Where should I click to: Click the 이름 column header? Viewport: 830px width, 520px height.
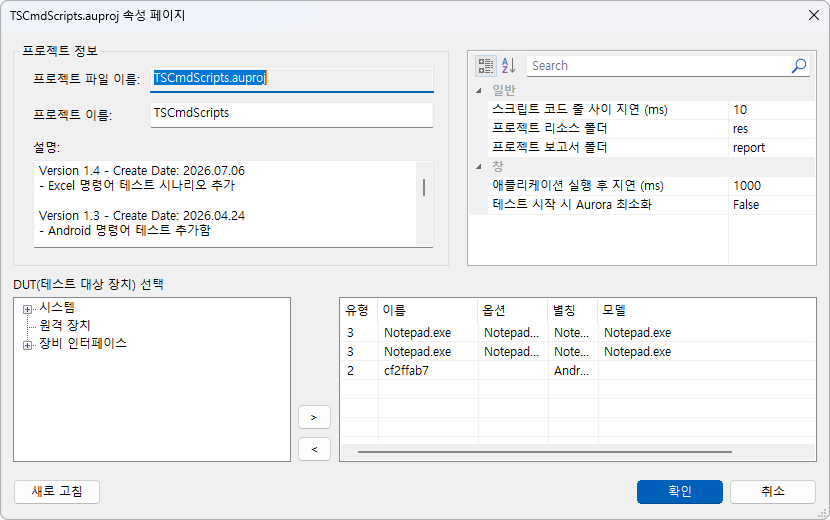click(427, 310)
